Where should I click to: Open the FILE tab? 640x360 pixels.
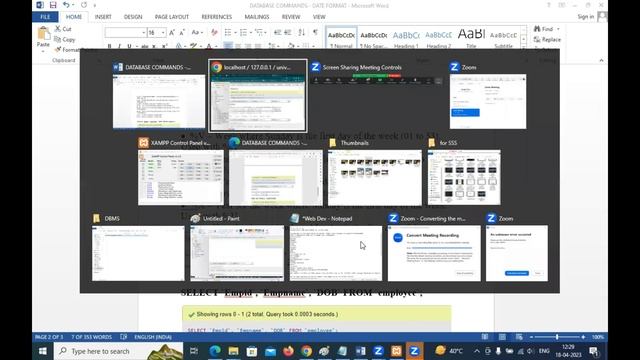(x=45, y=17)
